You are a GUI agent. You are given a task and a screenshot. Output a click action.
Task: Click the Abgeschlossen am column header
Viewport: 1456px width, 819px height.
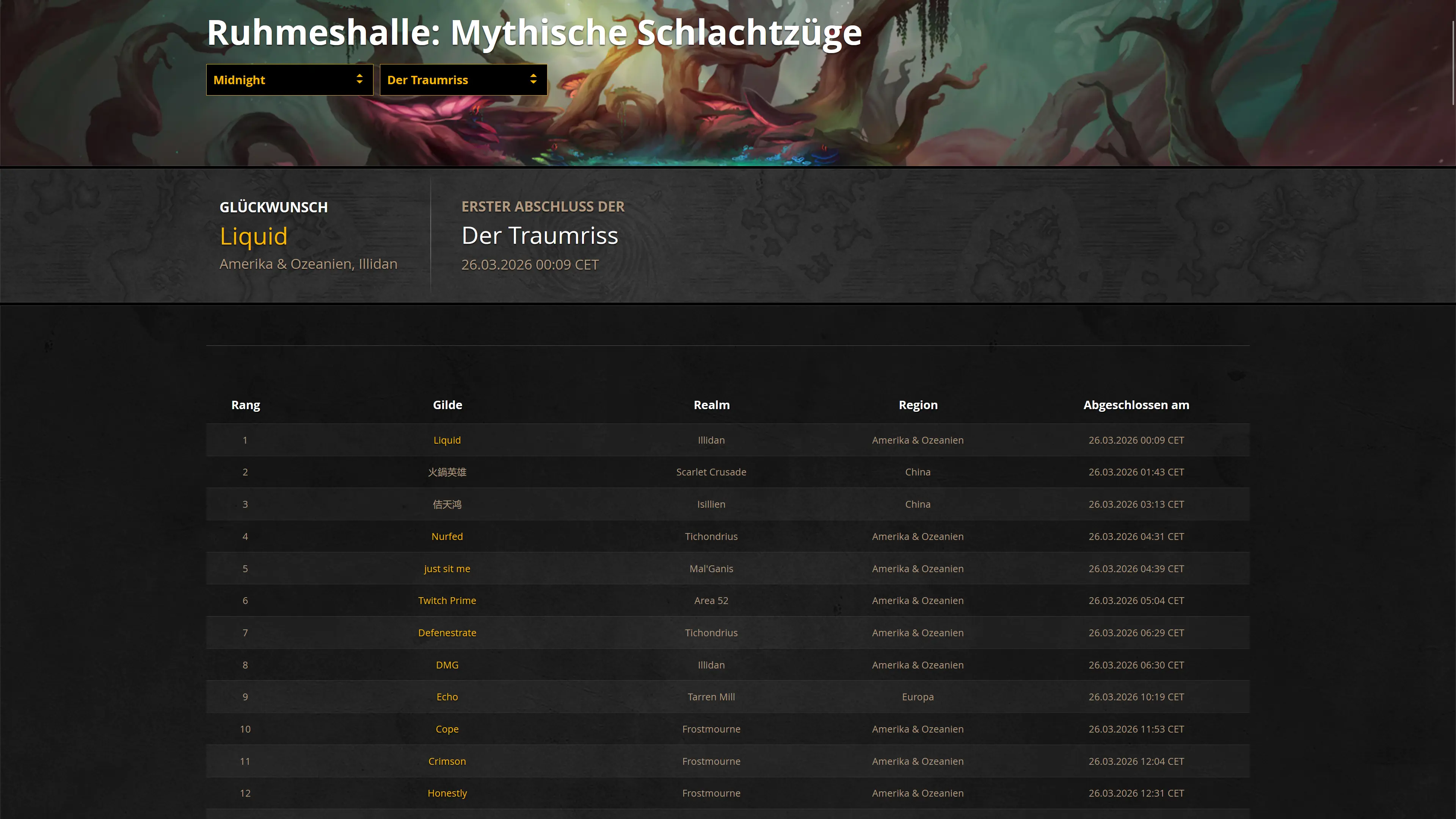(1136, 405)
